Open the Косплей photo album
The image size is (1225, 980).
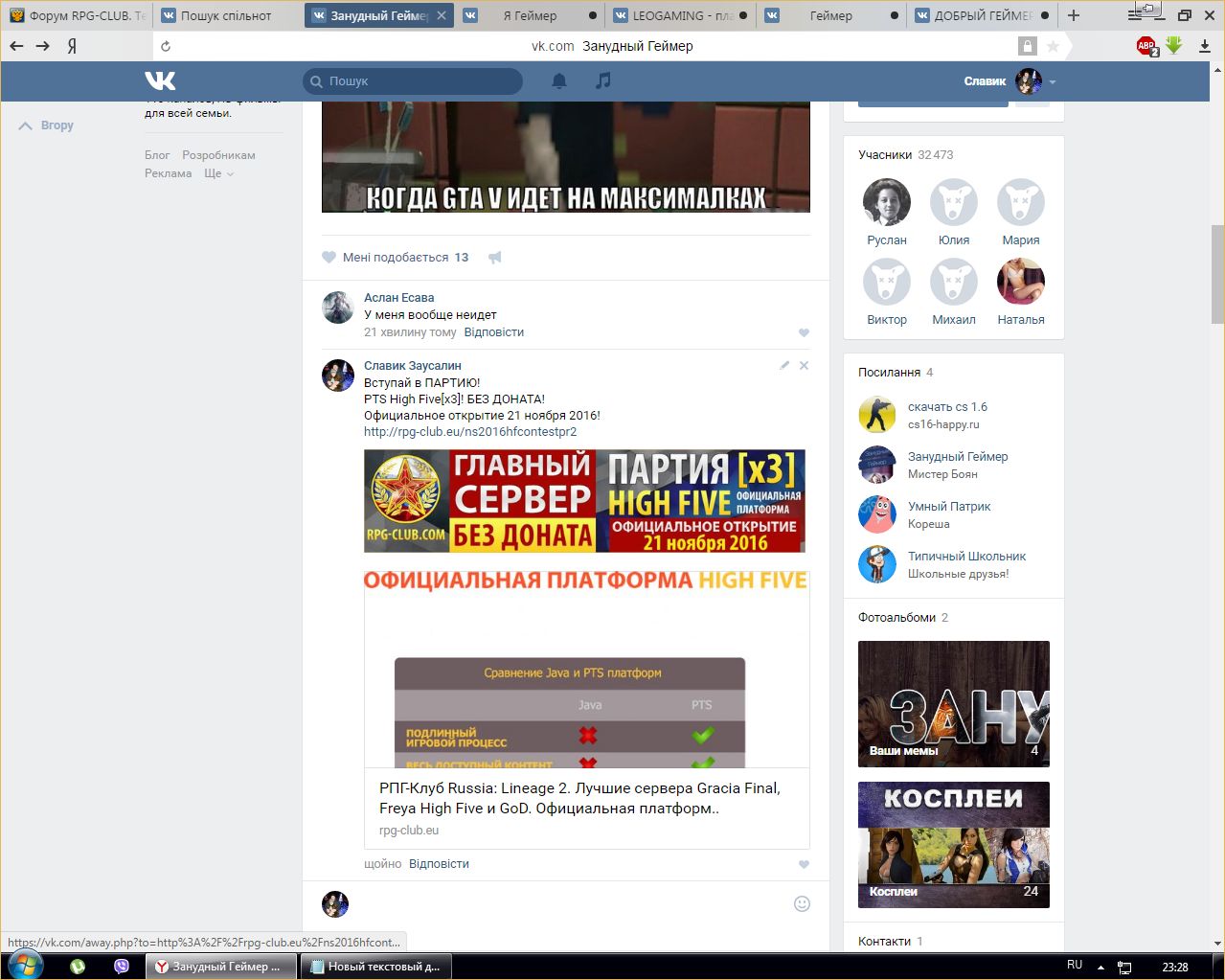(954, 845)
